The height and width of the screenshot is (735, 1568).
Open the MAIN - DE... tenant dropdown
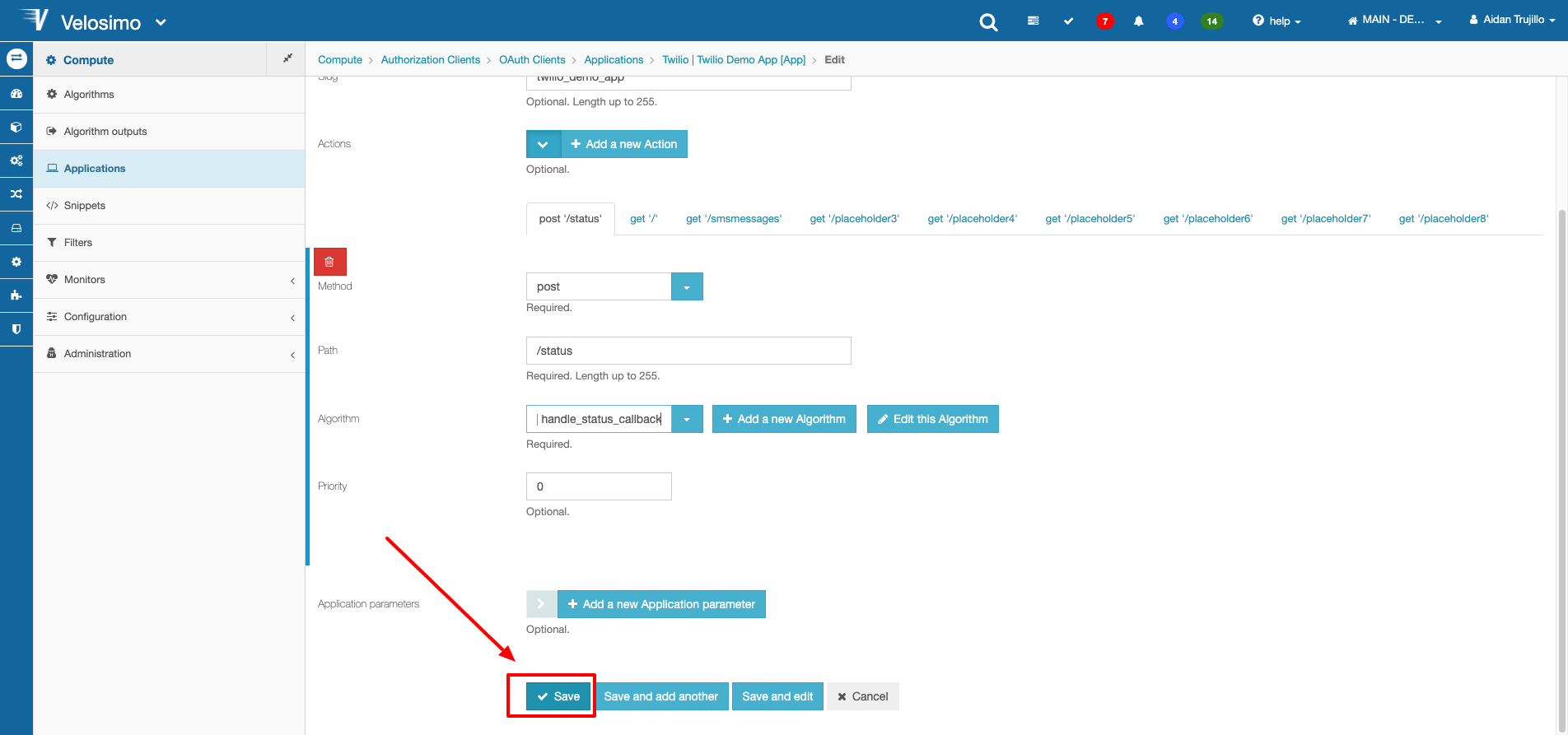(1394, 21)
